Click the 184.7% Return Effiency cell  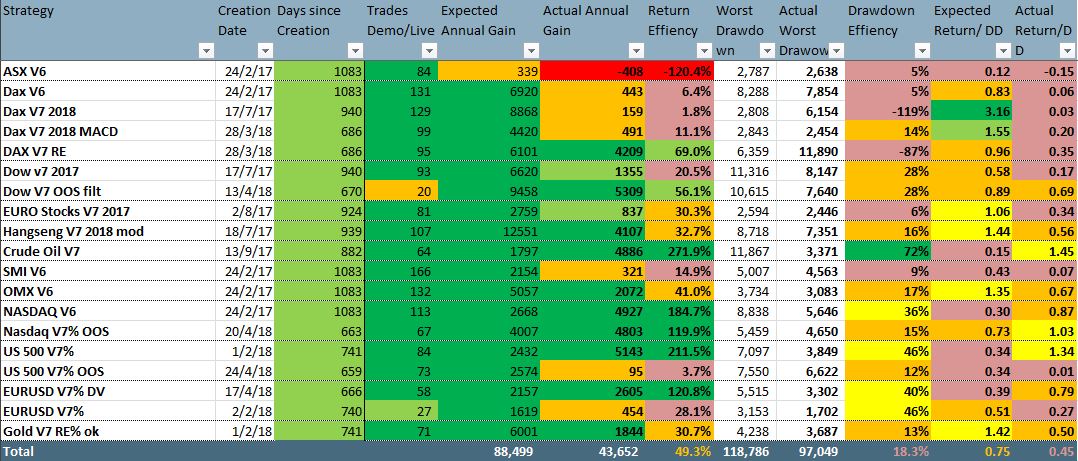pos(679,311)
